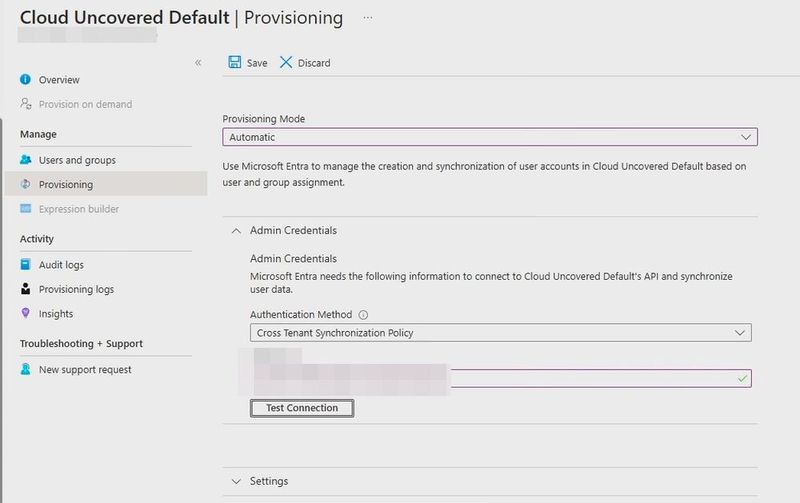Click the 'Use Microsoft Entra to manage' description
This screenshot has width=800, height=503.
point(484,174)
